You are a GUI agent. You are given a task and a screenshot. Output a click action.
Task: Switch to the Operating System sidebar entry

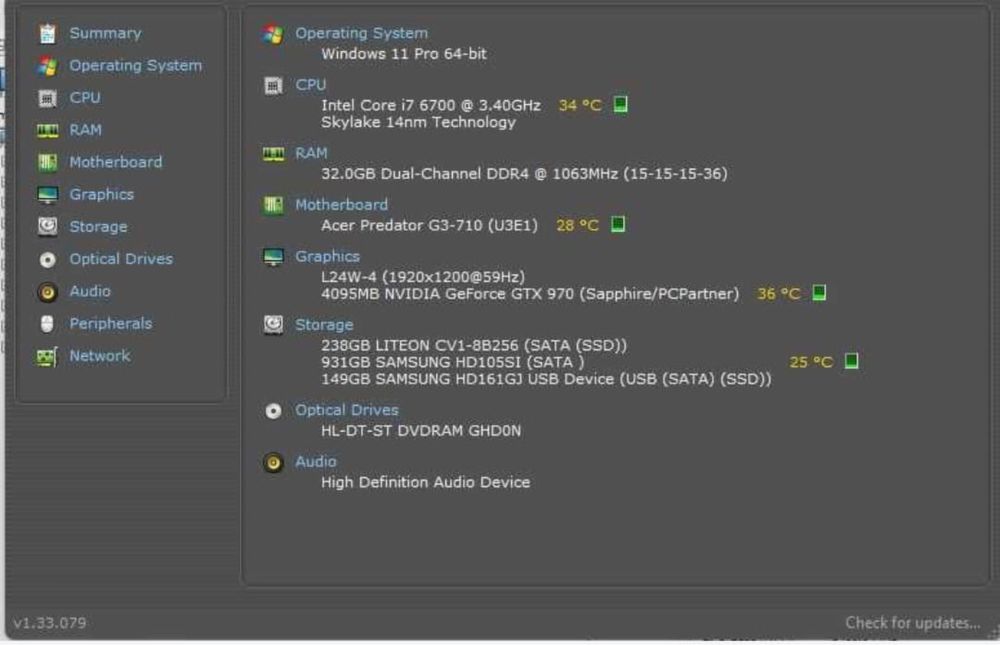136,66
